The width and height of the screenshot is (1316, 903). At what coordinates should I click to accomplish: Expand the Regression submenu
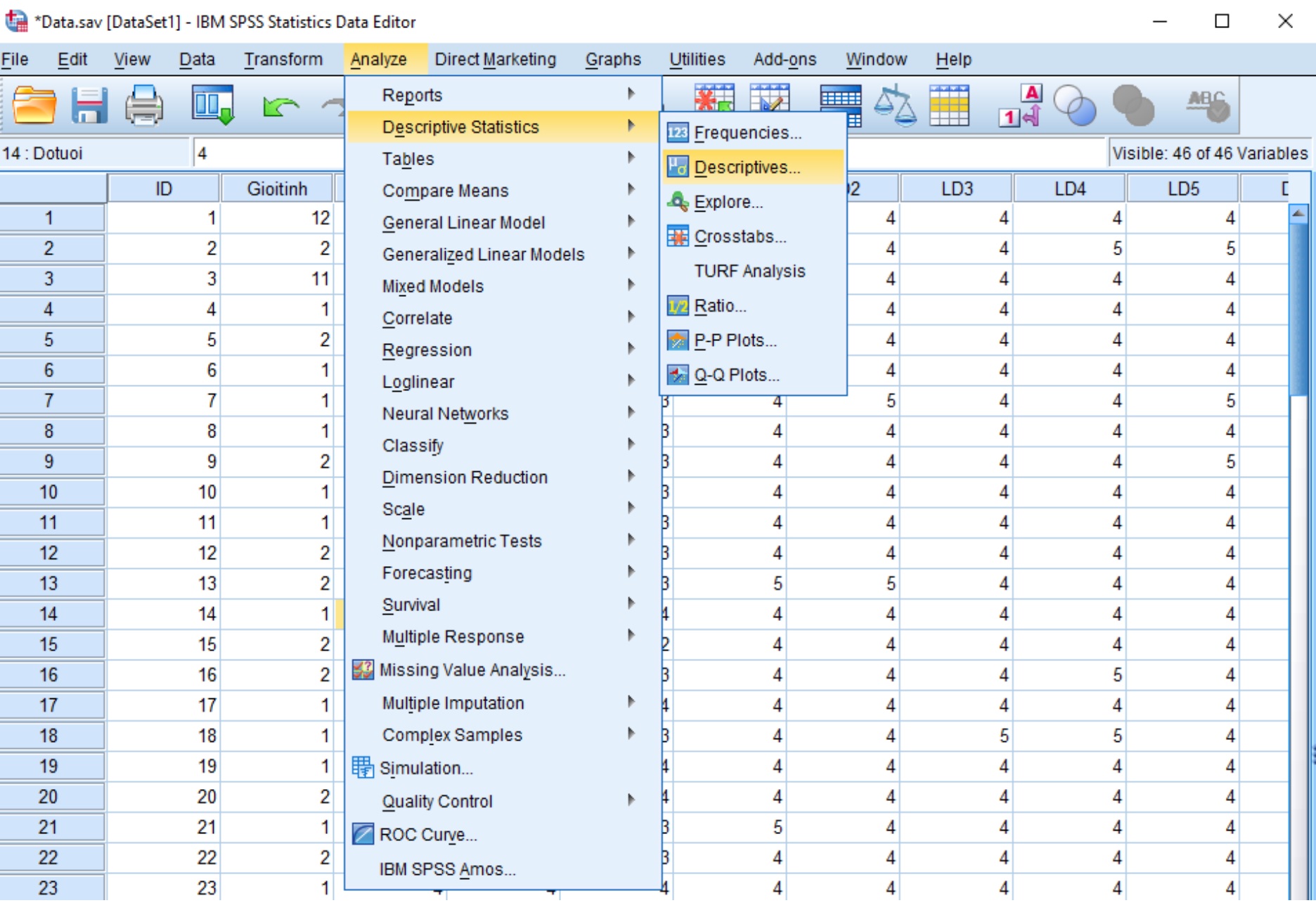503,350
